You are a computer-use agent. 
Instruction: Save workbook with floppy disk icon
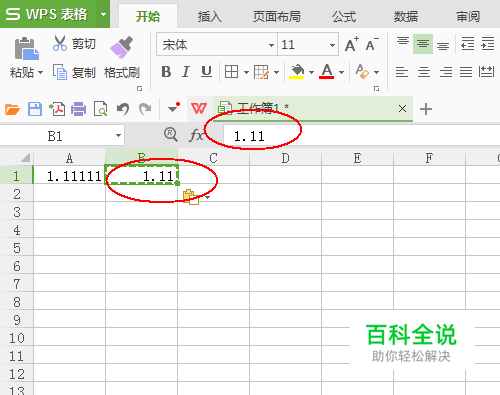[x=35, y=109]
